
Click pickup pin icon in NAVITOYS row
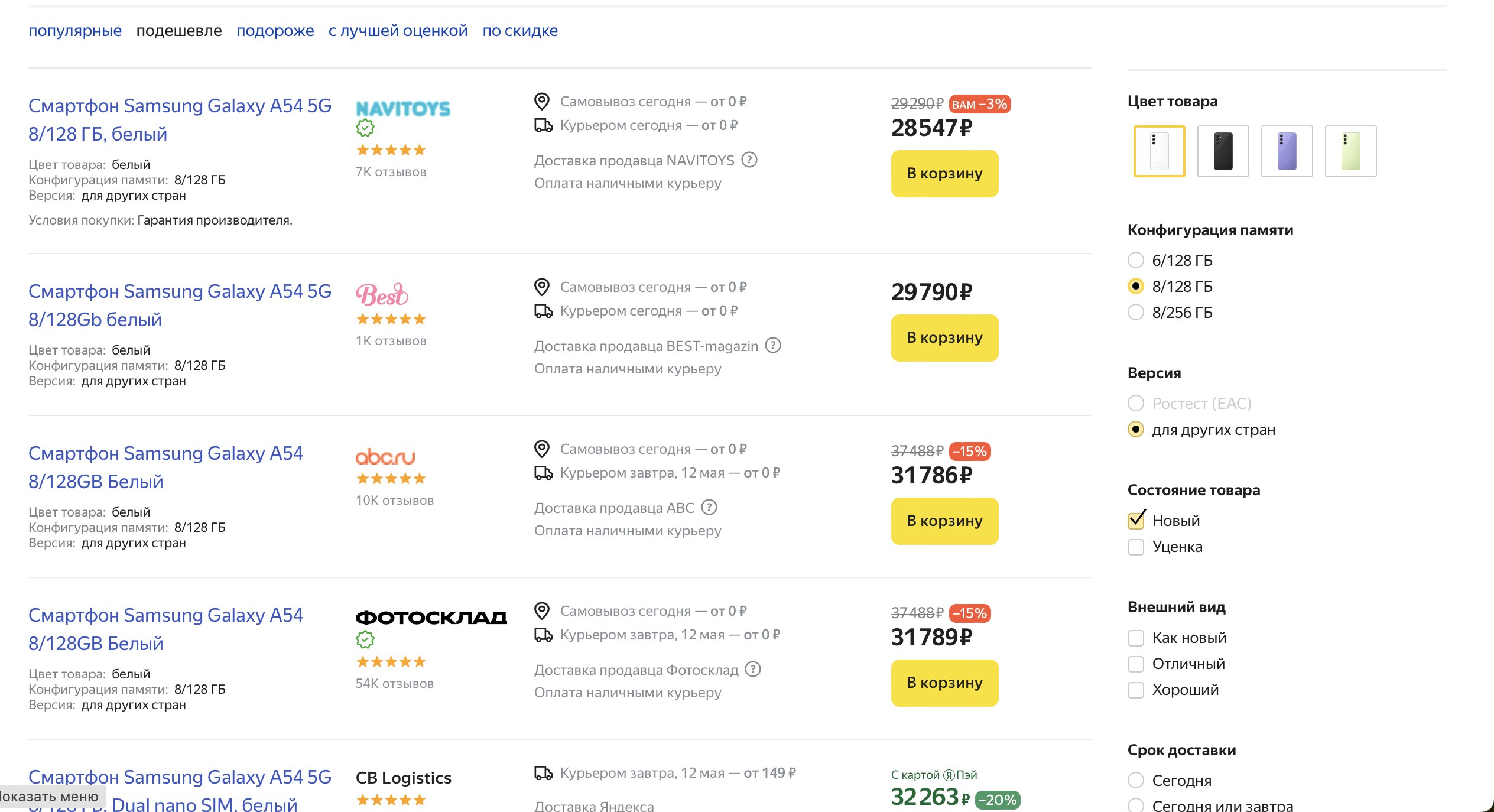pyautogui.click(x=542, y=102)
